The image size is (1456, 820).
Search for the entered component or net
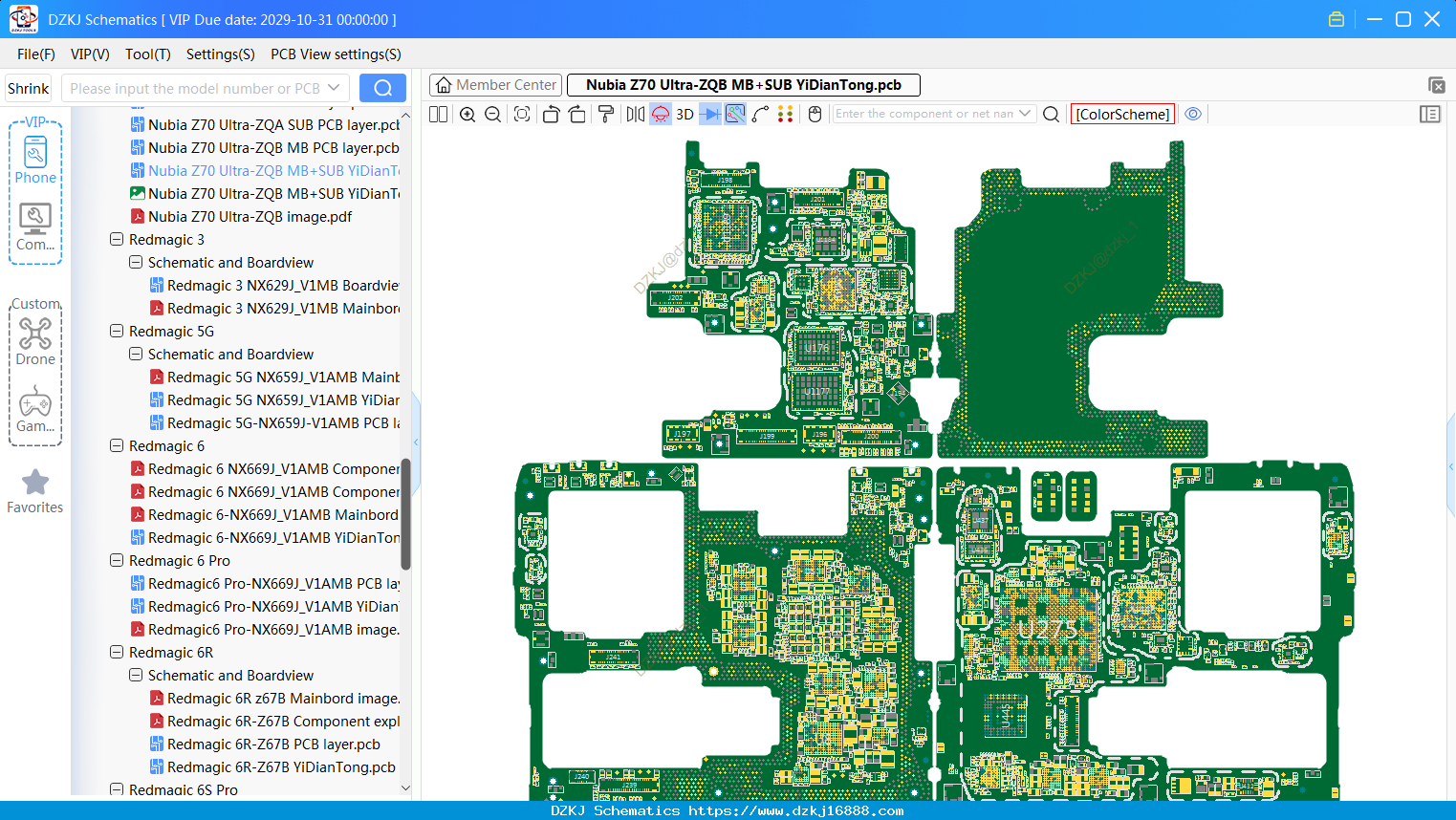[1052, 114]
